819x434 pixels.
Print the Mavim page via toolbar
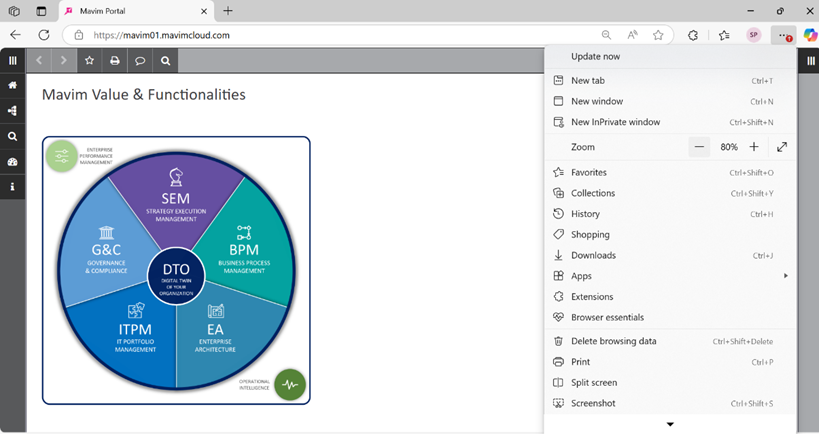114,61
